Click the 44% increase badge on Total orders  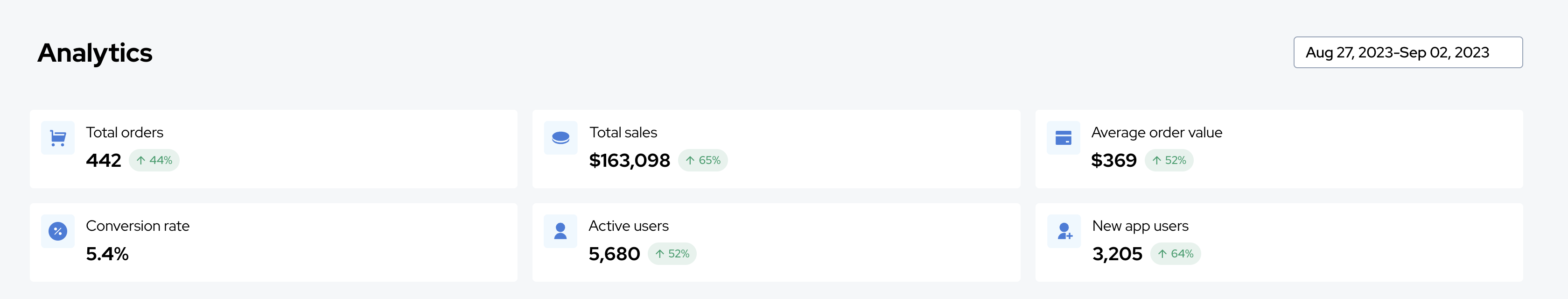click(154, 160)
